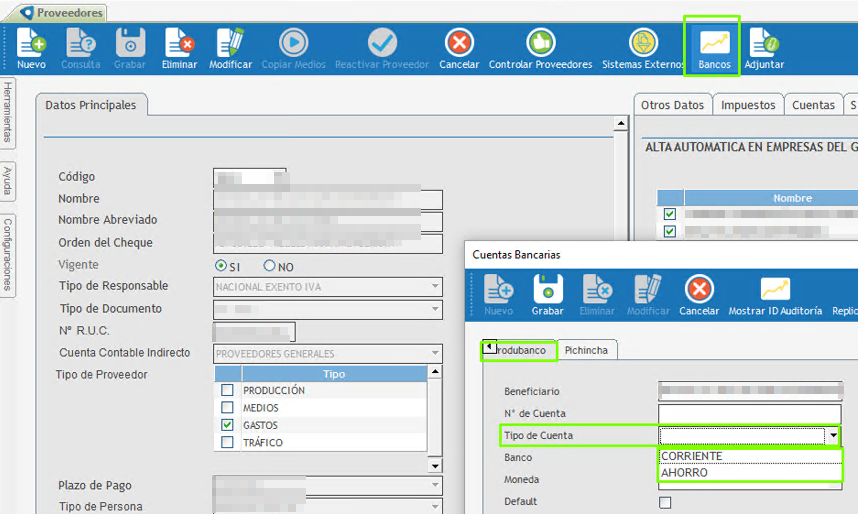Click scroll-up arrow of Tipo de Proveedor list
Image resolution: width=858 pixels, height=514 pixels.
click(x=434, y=372)
